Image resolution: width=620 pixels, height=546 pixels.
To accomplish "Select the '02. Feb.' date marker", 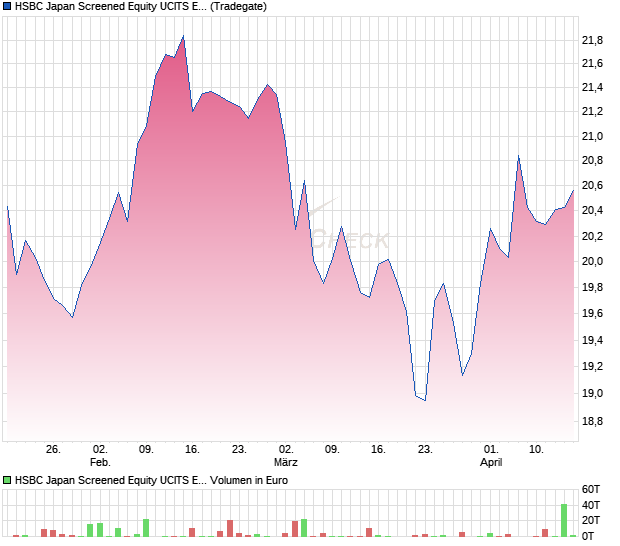I will [x=99, y=456].
